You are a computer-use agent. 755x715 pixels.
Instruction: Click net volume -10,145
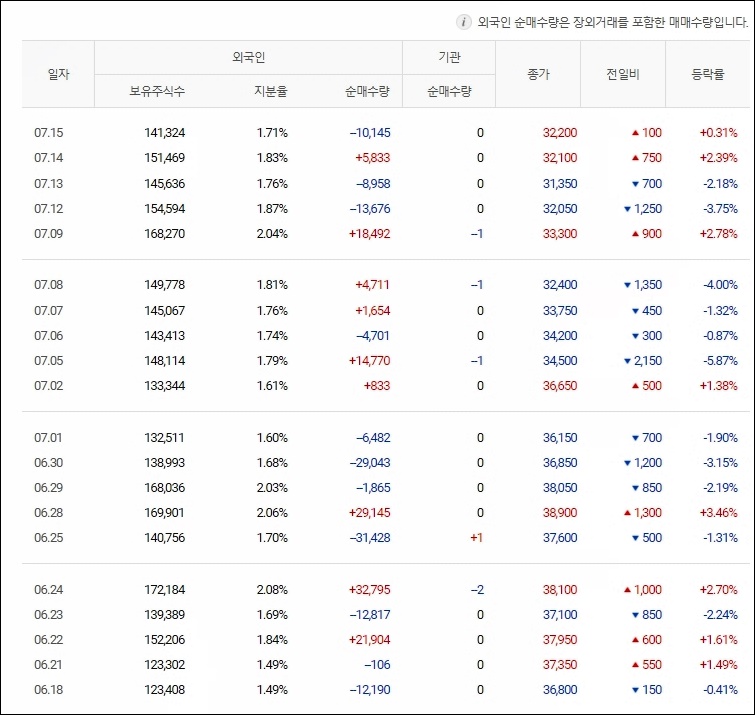tap(370, 133)
